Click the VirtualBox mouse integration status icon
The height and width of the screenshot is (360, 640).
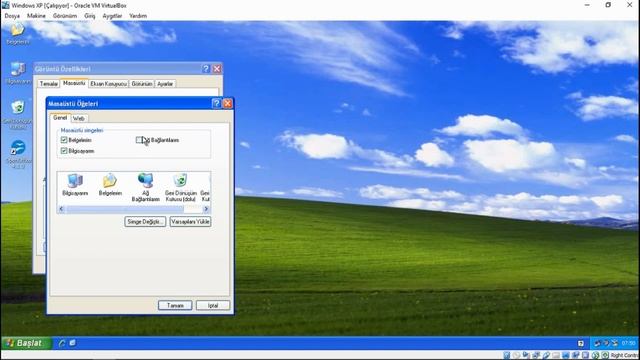click(595, 355)
